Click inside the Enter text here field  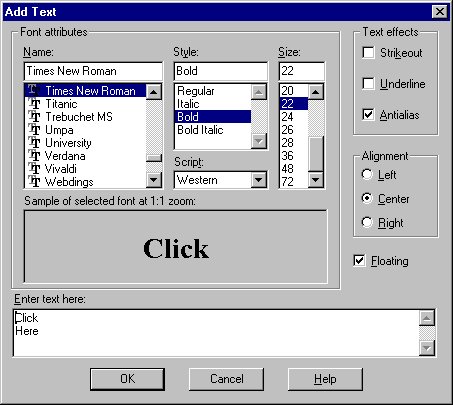[216, 333]
